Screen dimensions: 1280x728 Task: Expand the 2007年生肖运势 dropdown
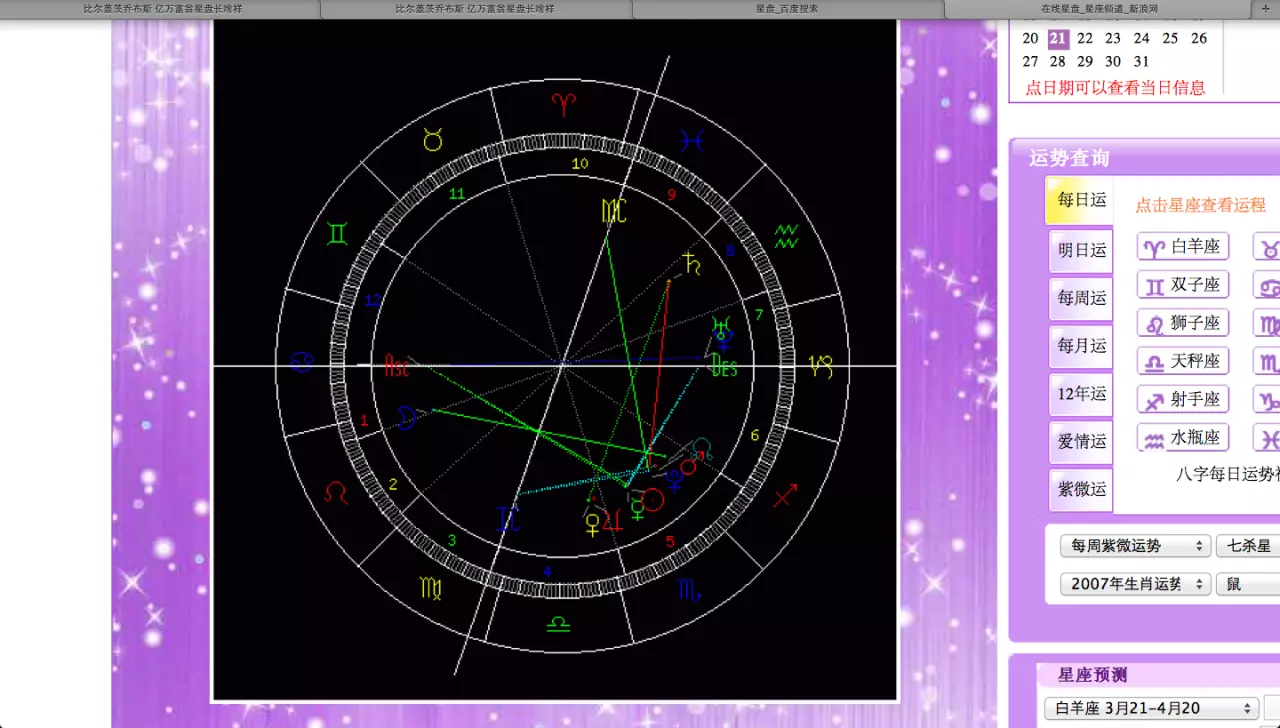1135,584
